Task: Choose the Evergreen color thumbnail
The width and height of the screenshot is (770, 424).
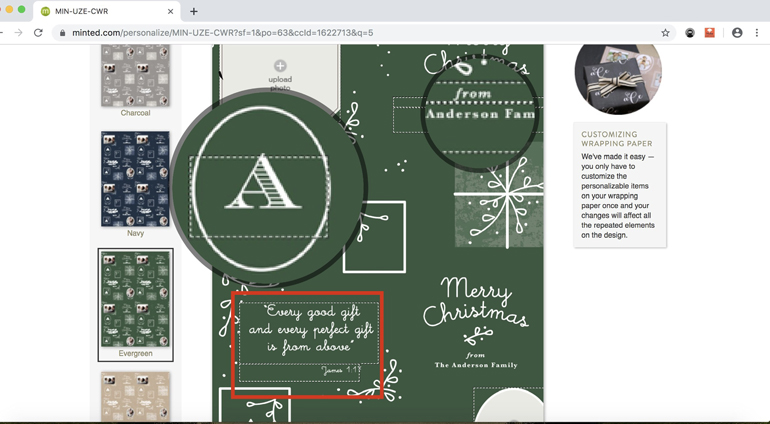Action: coord(136,299)
